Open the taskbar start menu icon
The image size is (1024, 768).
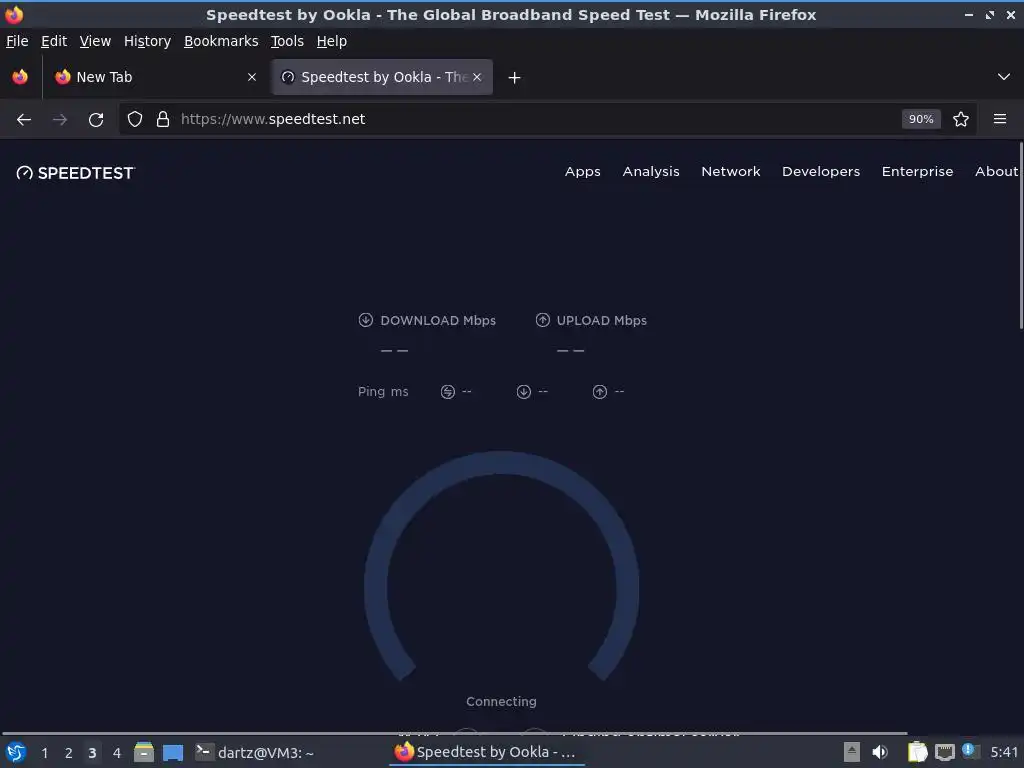click(x=16, y=753)
